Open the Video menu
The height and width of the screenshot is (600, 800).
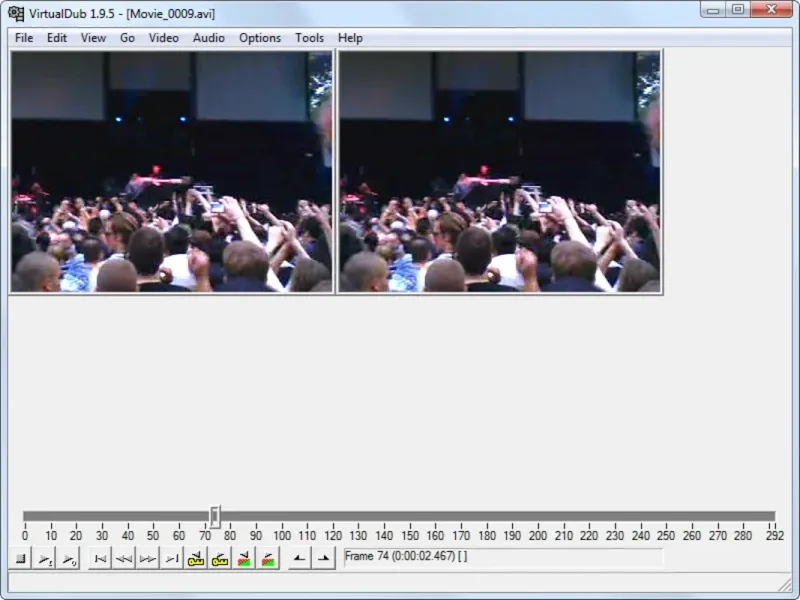163,38
